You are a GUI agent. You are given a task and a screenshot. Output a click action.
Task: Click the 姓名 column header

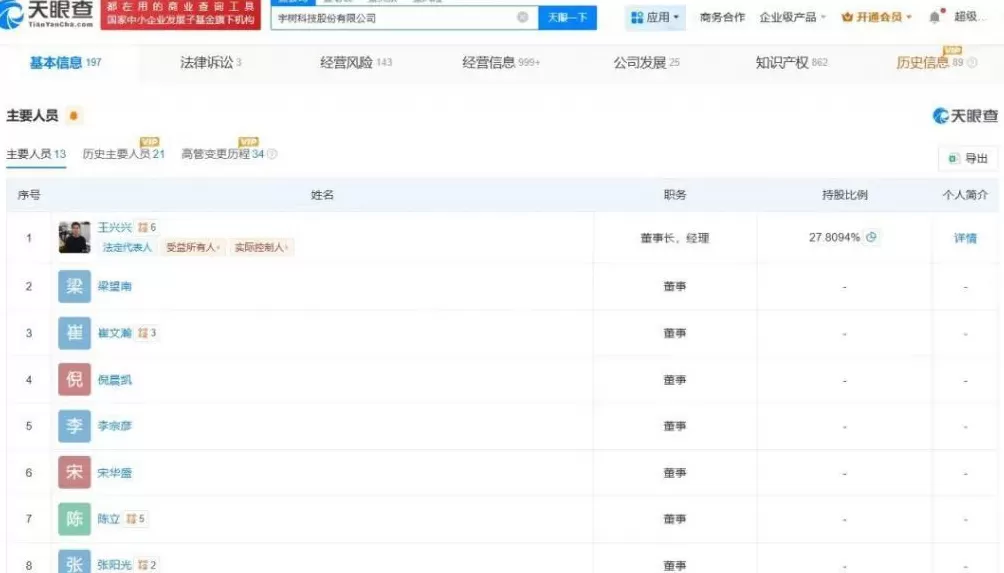click(322, 195)
